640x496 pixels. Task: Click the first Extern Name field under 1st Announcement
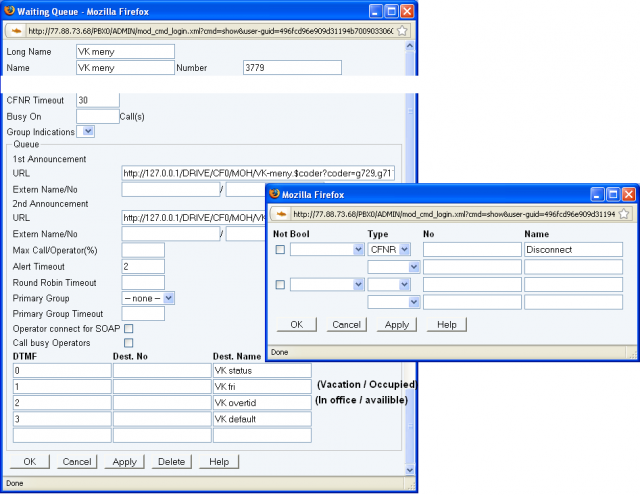(x=171, y=189)
